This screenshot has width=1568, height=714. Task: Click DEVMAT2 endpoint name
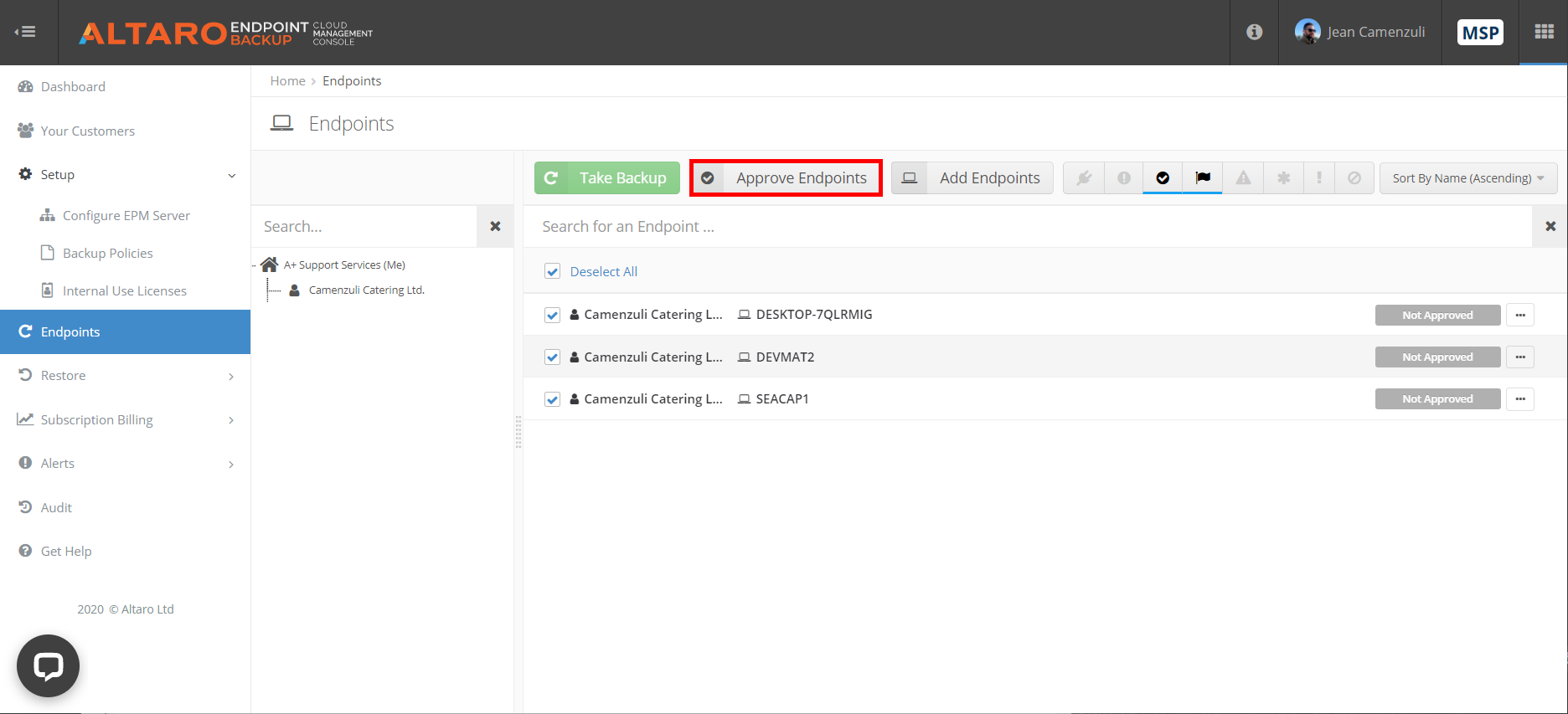[785, 357]
